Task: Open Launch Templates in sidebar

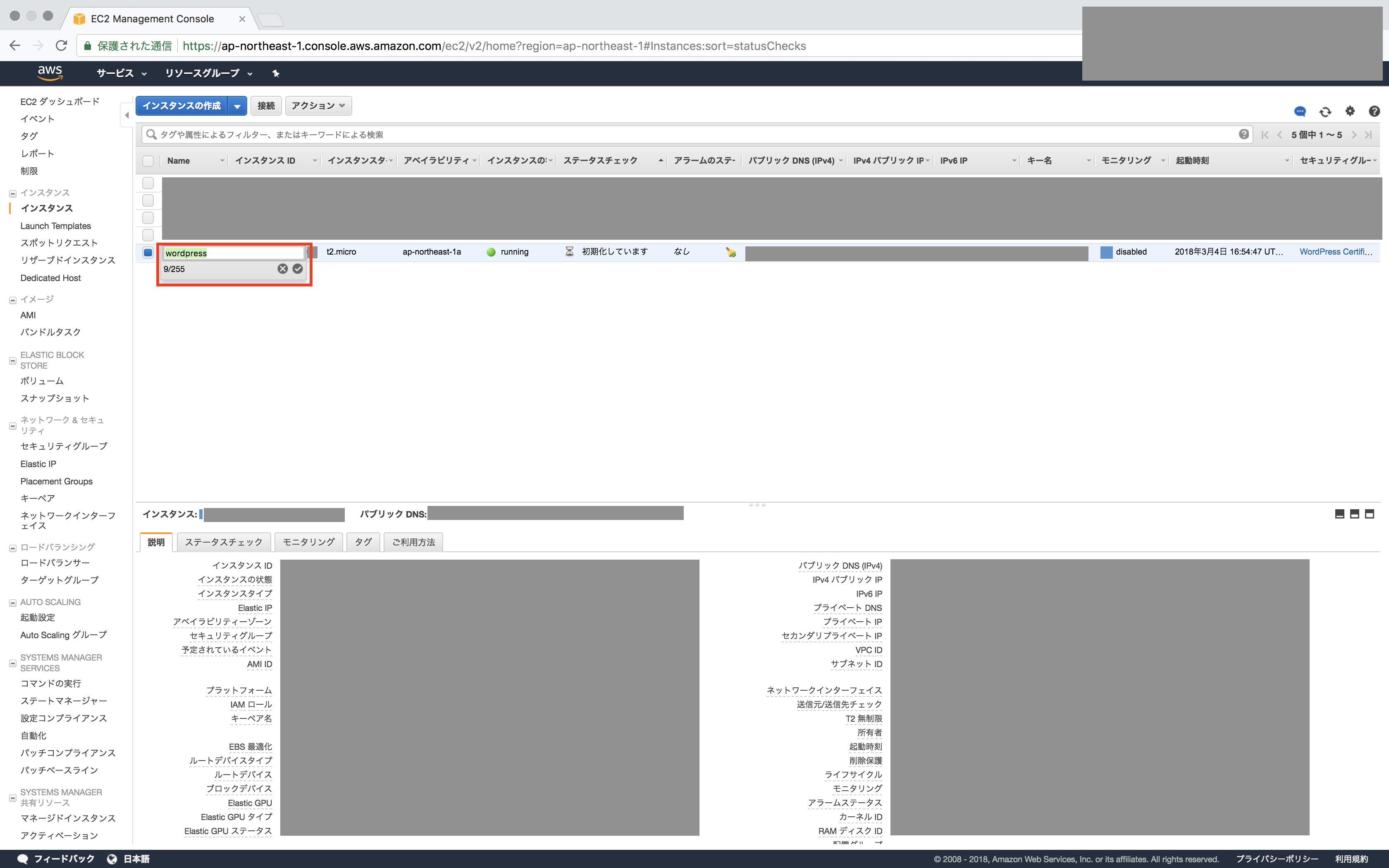Action: tap(56, 226)
